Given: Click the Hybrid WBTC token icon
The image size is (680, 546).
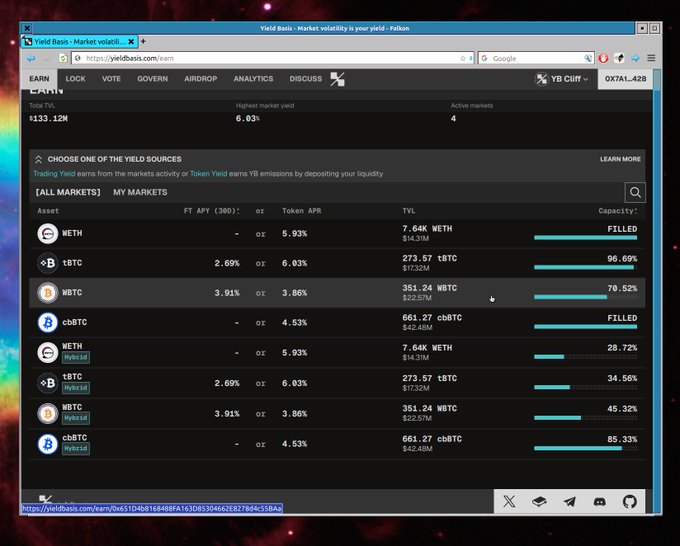Looking at the screenshot, I should click(48, 413).
